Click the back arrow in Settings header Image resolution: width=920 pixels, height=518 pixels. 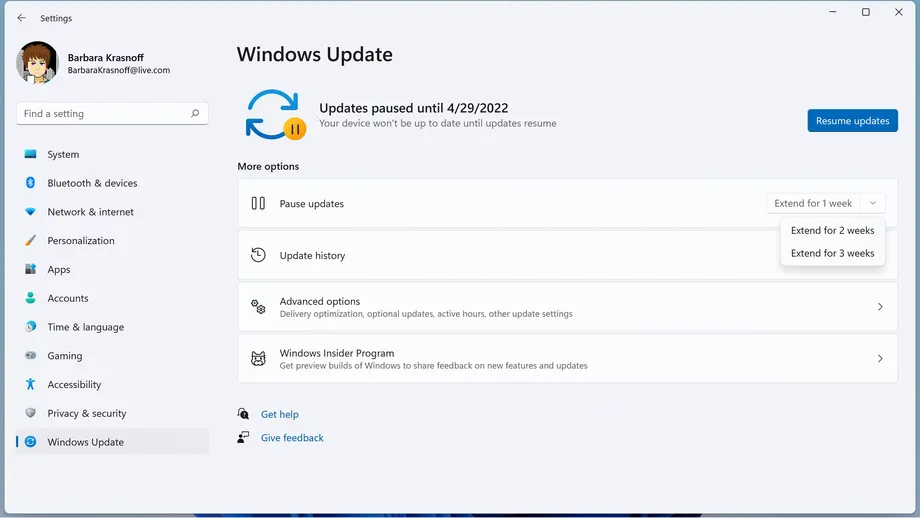(22, 18)
